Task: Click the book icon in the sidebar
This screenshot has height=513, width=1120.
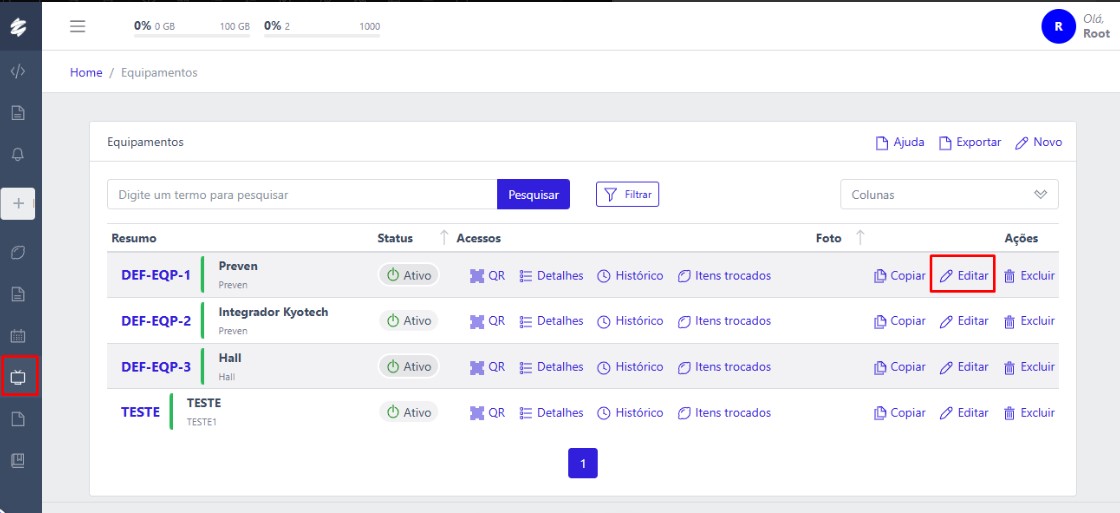Action: click(18, 461)
